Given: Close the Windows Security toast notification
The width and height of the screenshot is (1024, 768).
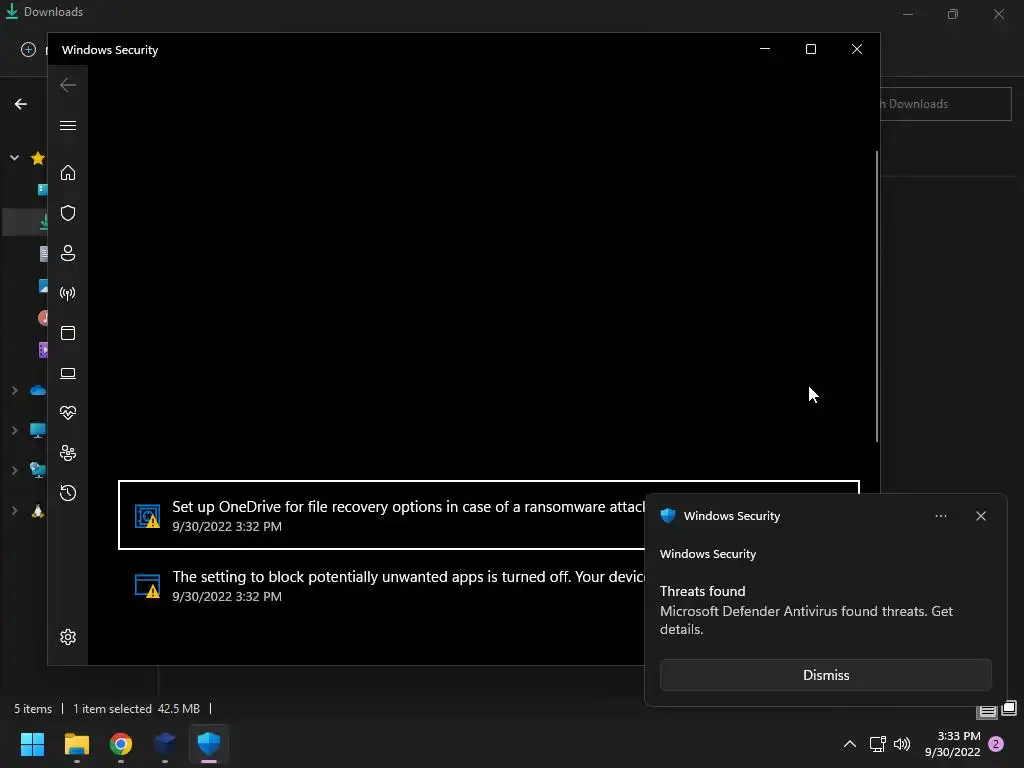Looking at the screenshot, I should tap(981, 516).
